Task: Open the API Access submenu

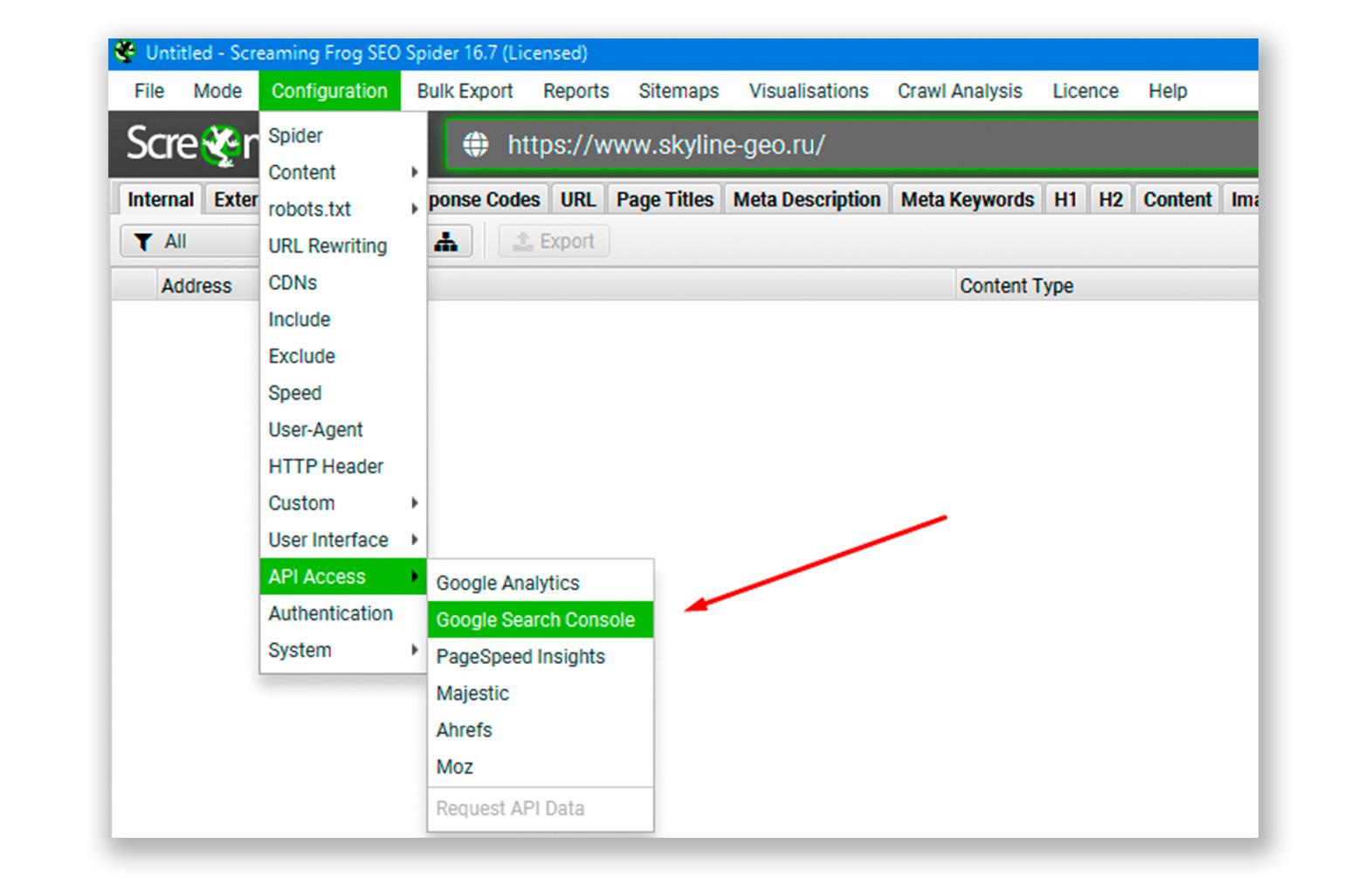Action: [343, 577]
